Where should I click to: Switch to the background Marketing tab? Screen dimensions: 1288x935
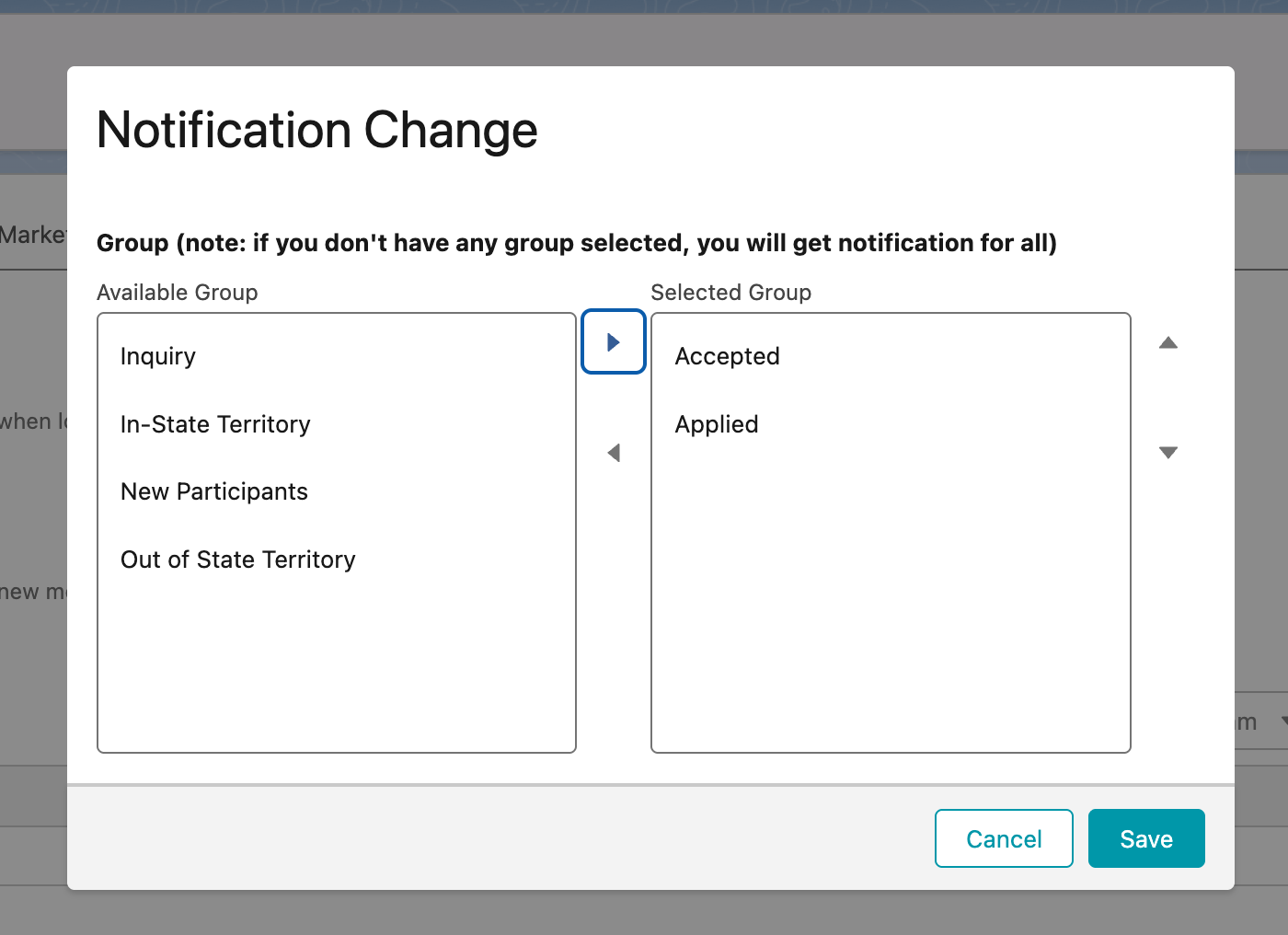pyautogui.click(x=33, y=236)
